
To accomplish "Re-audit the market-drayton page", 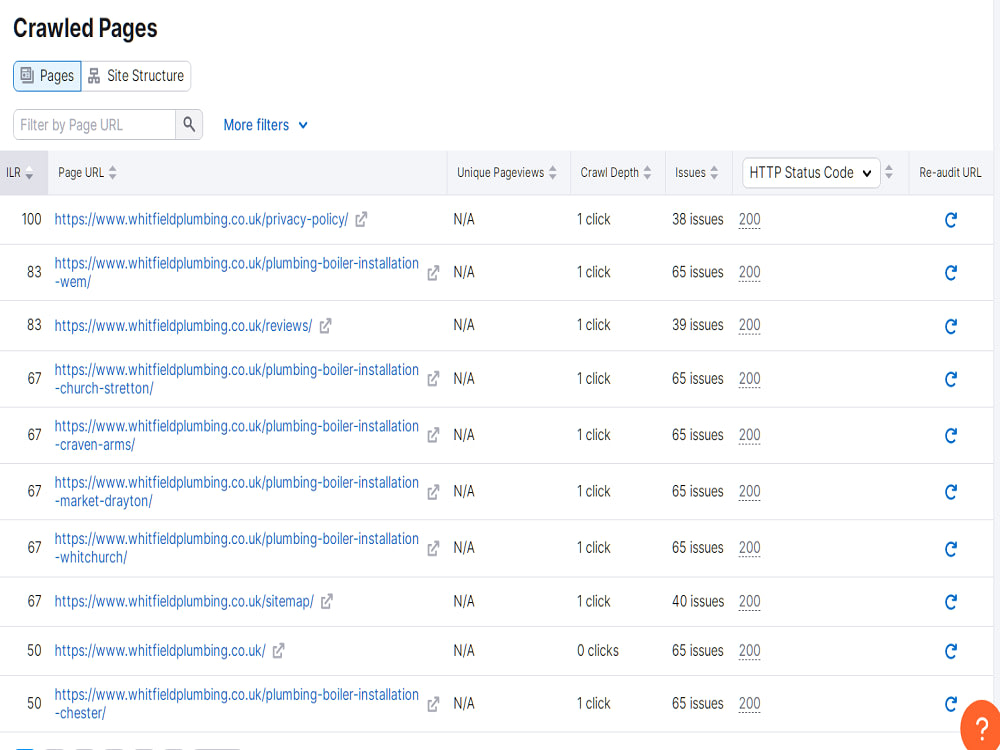I will point(950,492).
